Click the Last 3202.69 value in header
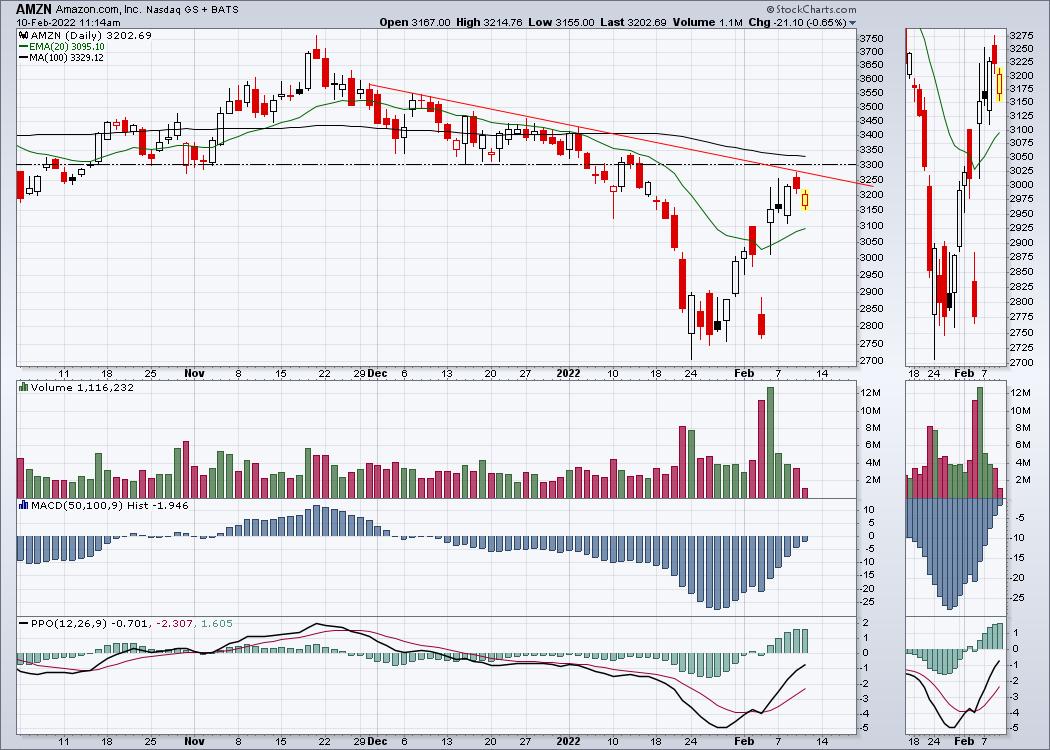 [x=633, y=22]
